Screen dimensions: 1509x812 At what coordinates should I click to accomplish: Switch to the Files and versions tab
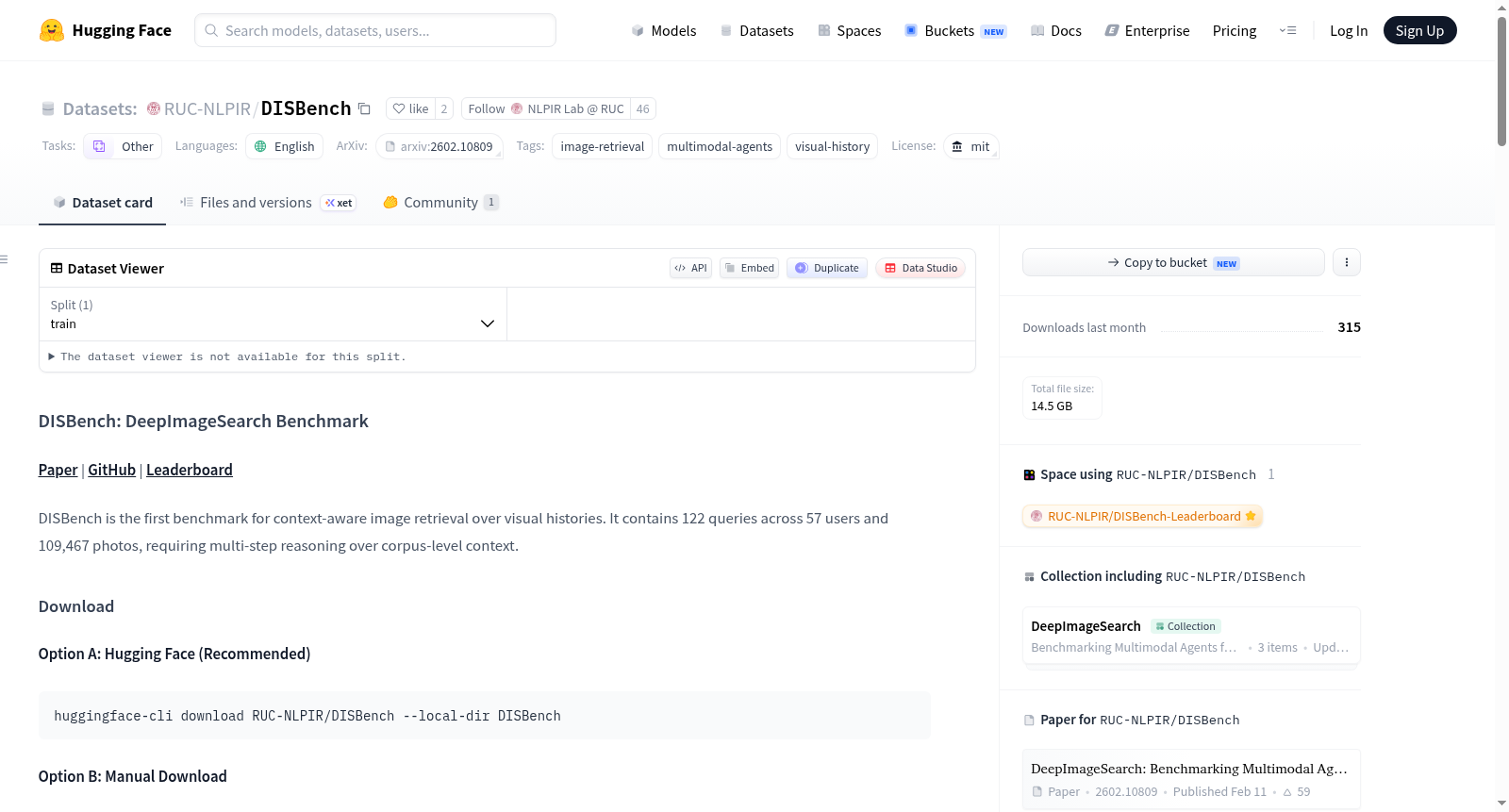(268, 202)
